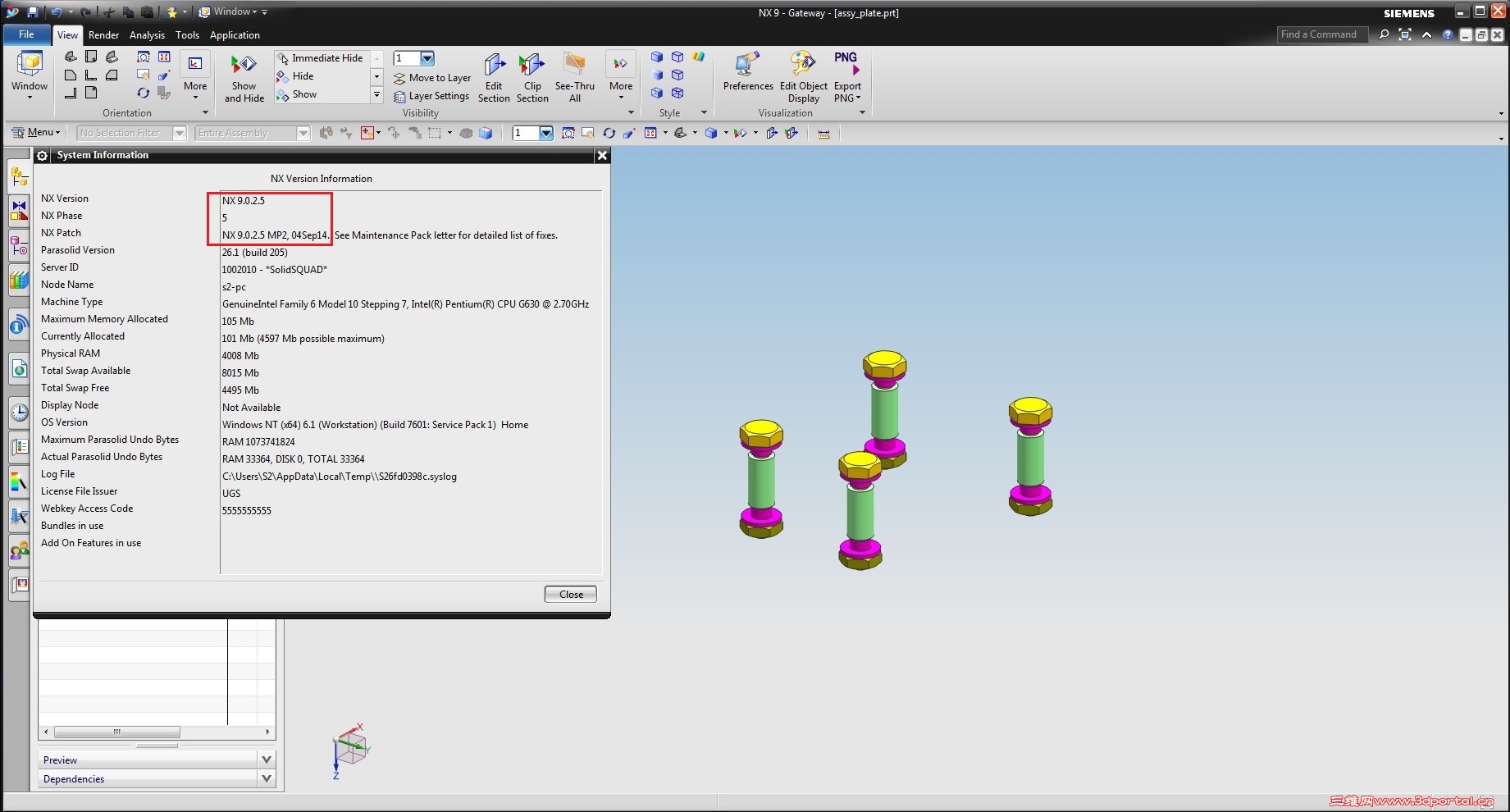Click the navigator scrollbar right arrow
1510x812 pixels.
coord(267,732)
